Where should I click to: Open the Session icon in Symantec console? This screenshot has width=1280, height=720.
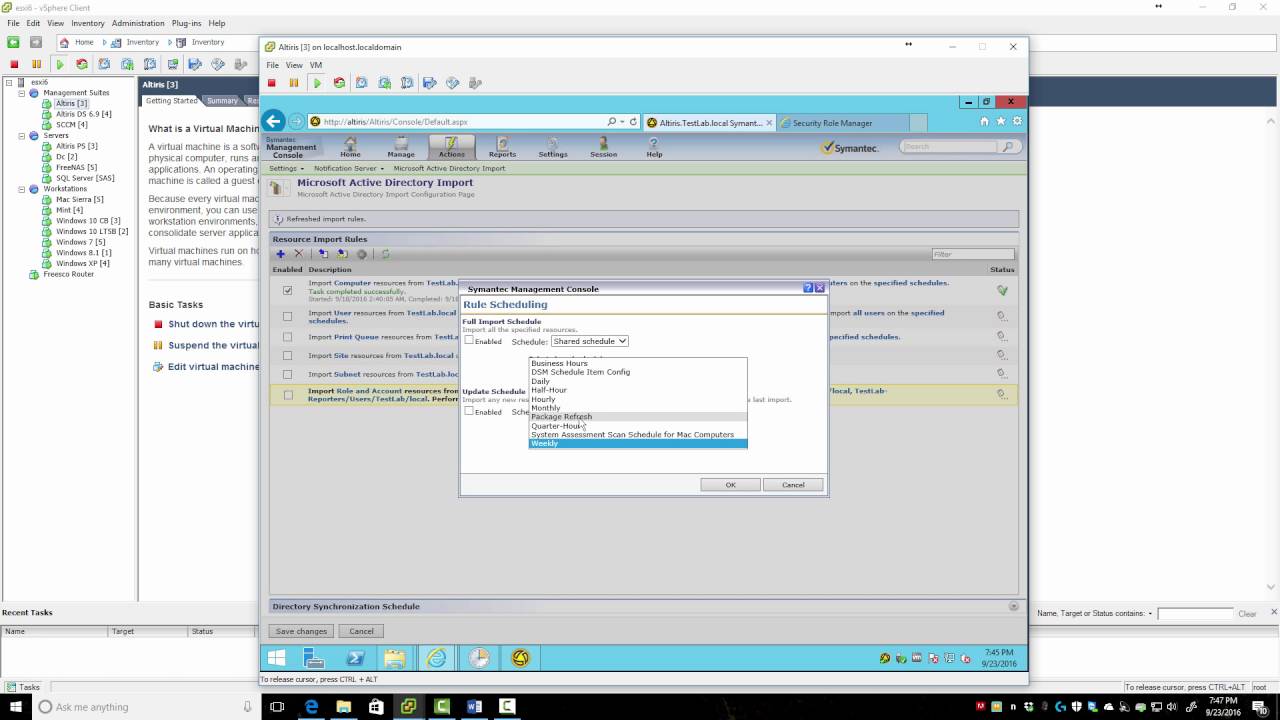pyautogui.click(x=603, y=147)
